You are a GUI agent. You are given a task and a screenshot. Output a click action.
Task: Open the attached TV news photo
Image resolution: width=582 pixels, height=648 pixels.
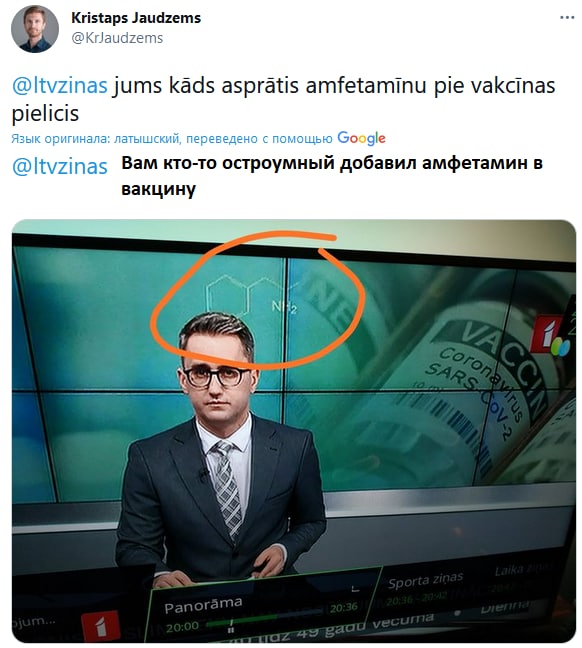coord(293,431)
